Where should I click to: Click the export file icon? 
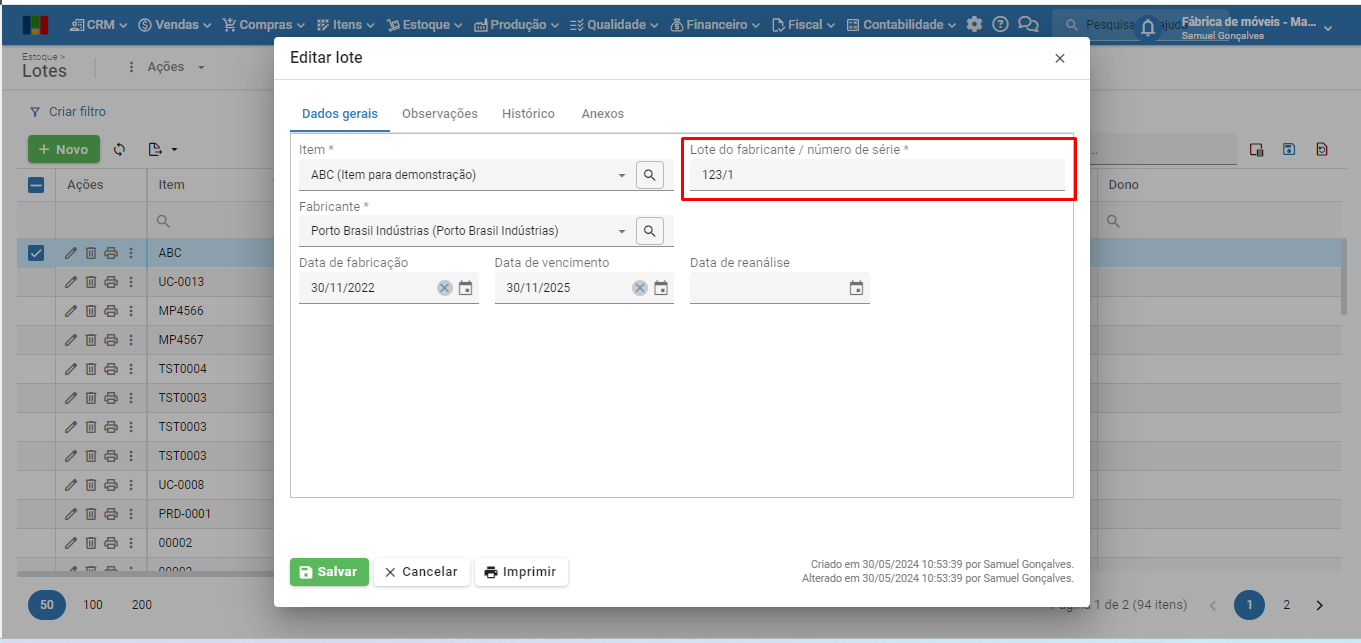coord(155,149)
